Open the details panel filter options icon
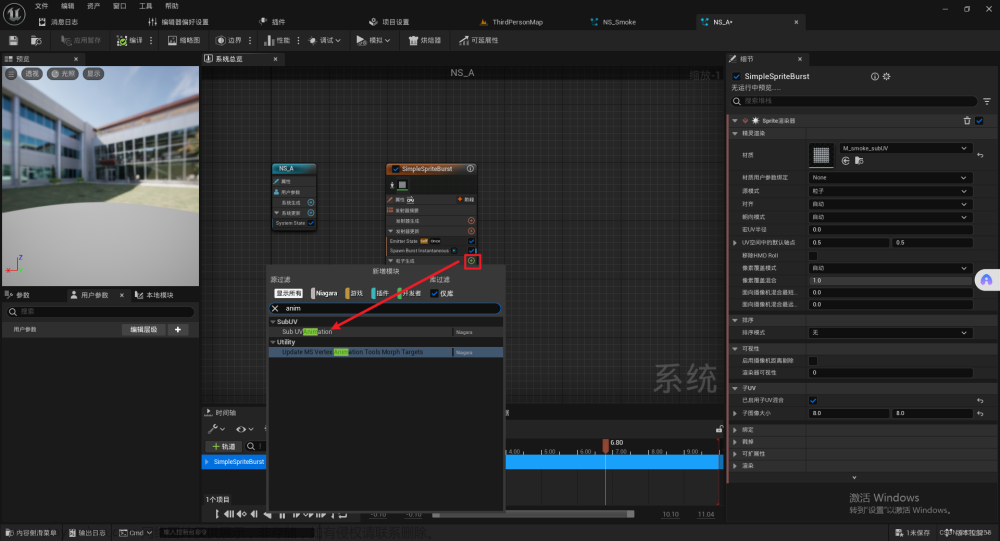Image resolution: width=1000 pixels, height=541 pixels. coord(987,101)
